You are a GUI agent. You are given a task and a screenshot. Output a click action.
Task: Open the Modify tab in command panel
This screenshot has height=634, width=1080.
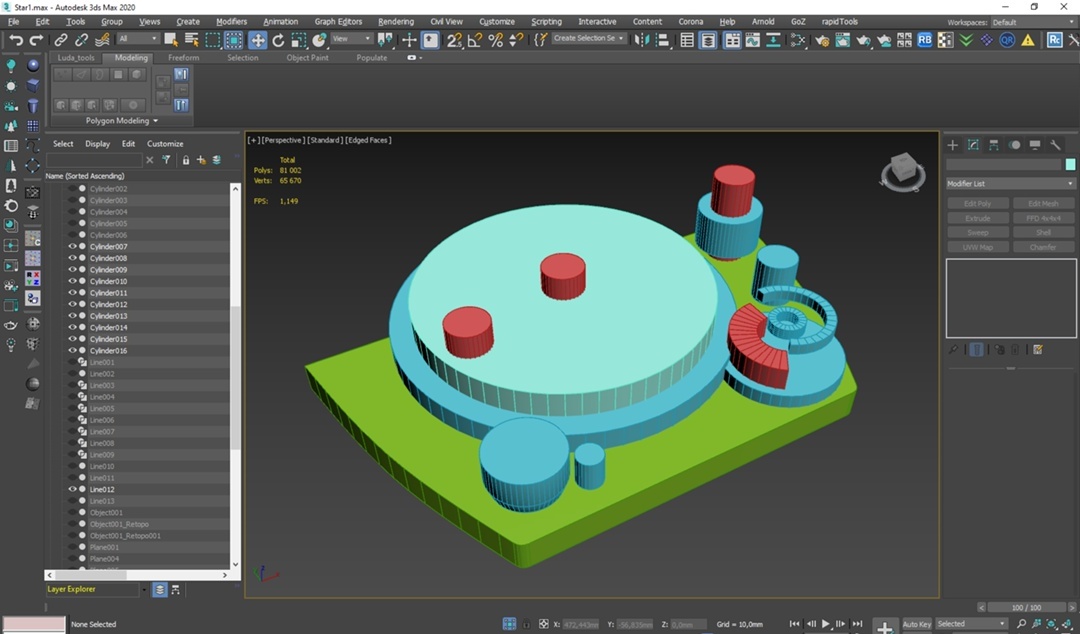pos(973,145)
